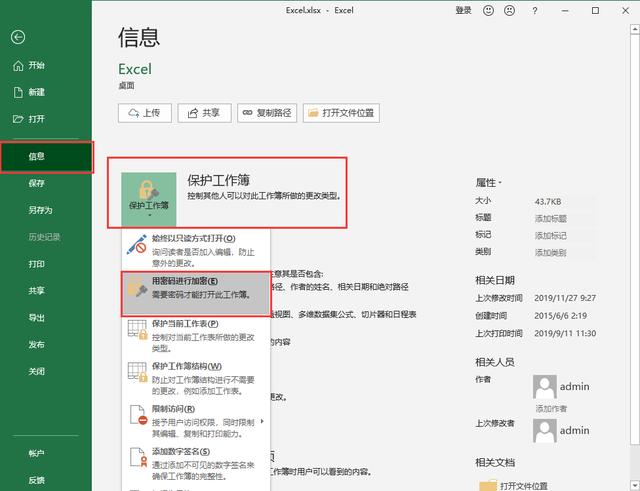Click the home icon beside 开始
Image resolution: width=640 pixels, height=491 pixels.
(x=18, y=66)
